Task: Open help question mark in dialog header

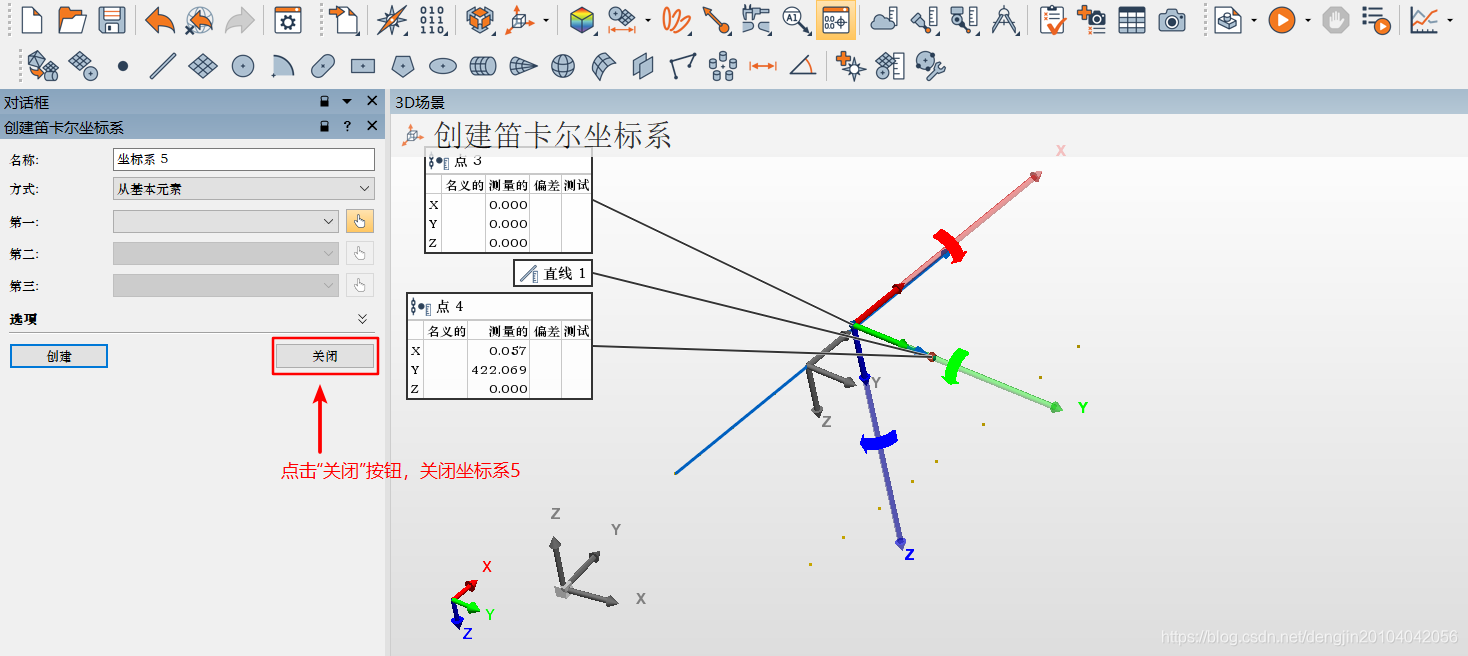Action: [348, 127]
